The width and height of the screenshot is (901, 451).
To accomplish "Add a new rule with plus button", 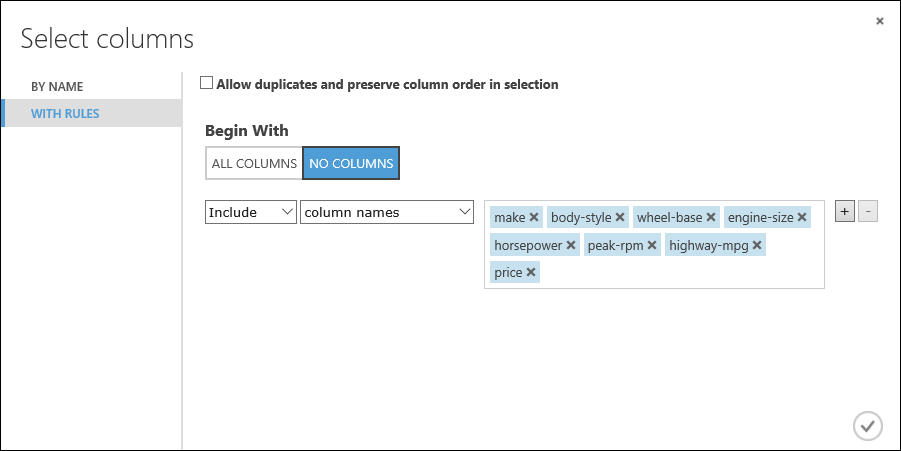I will pos(845,211).
